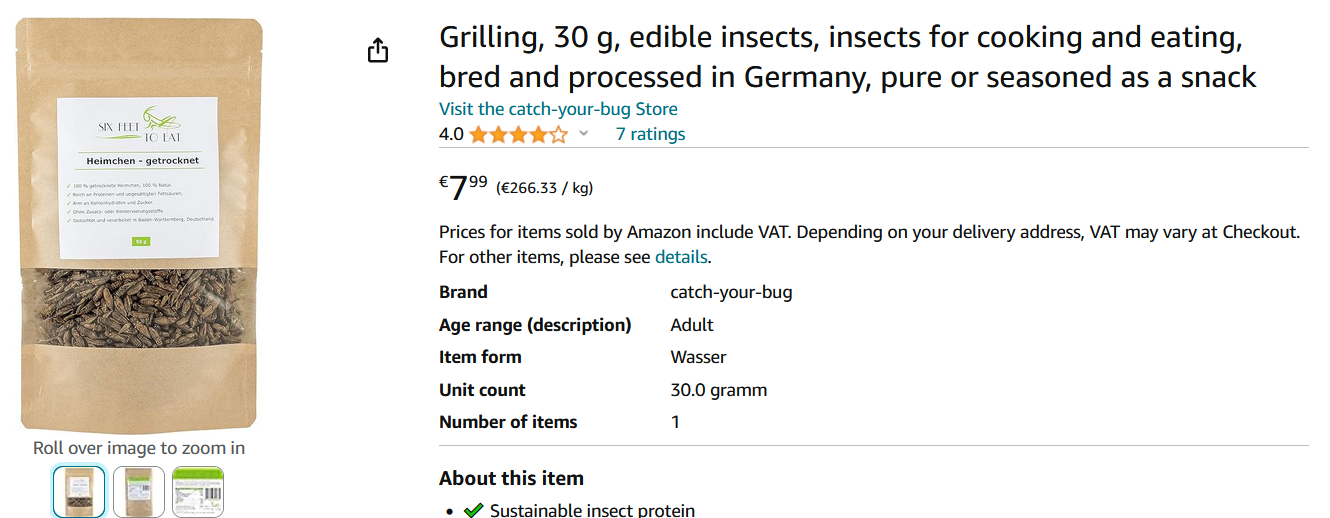Click the product title text

pos(846,58)
